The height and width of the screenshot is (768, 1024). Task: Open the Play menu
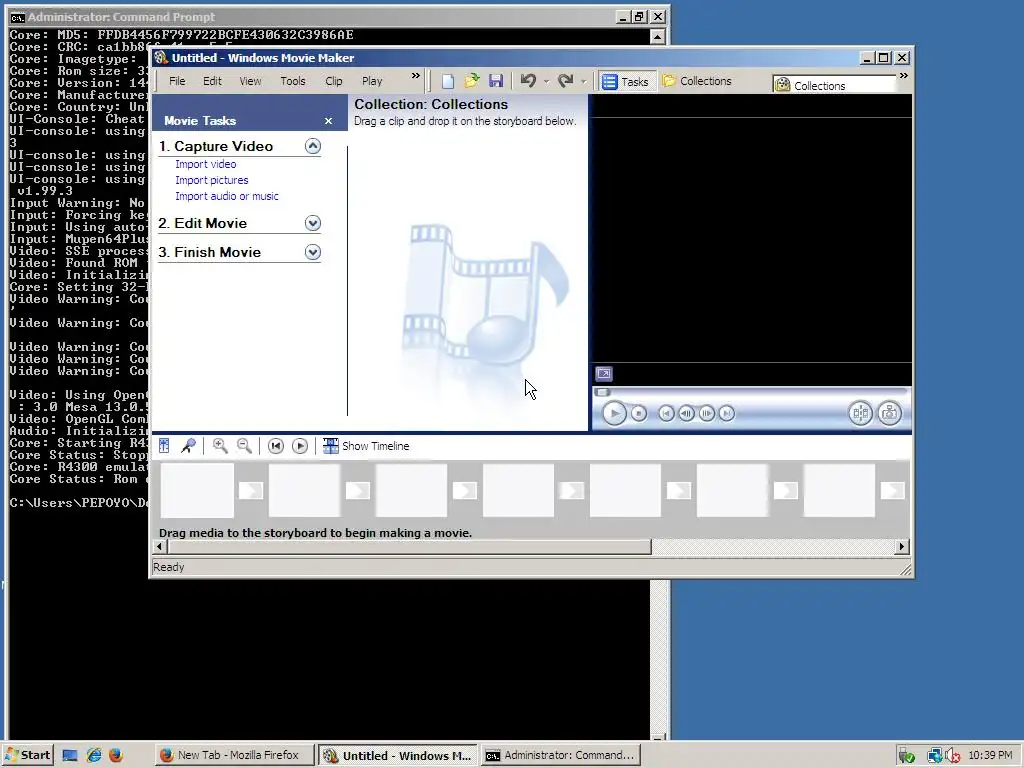[x=372, y=81]
